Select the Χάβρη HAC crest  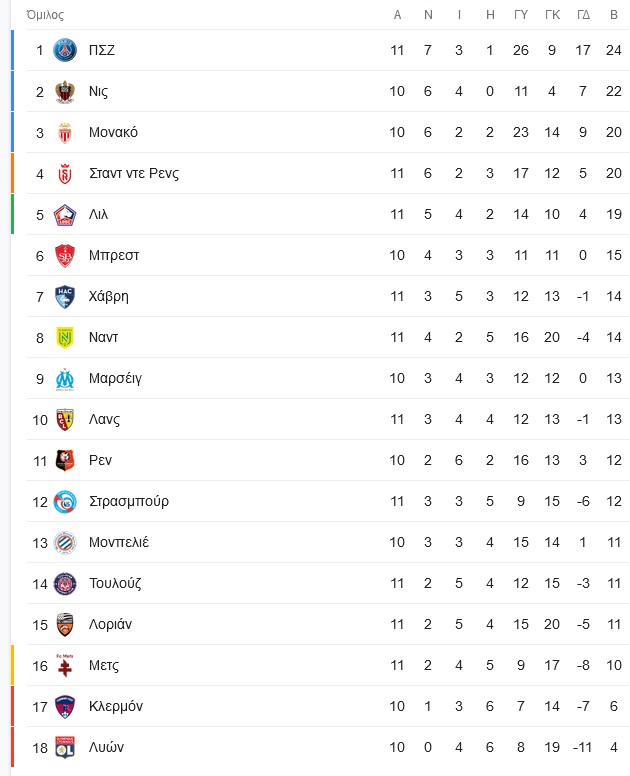(65, 297)
